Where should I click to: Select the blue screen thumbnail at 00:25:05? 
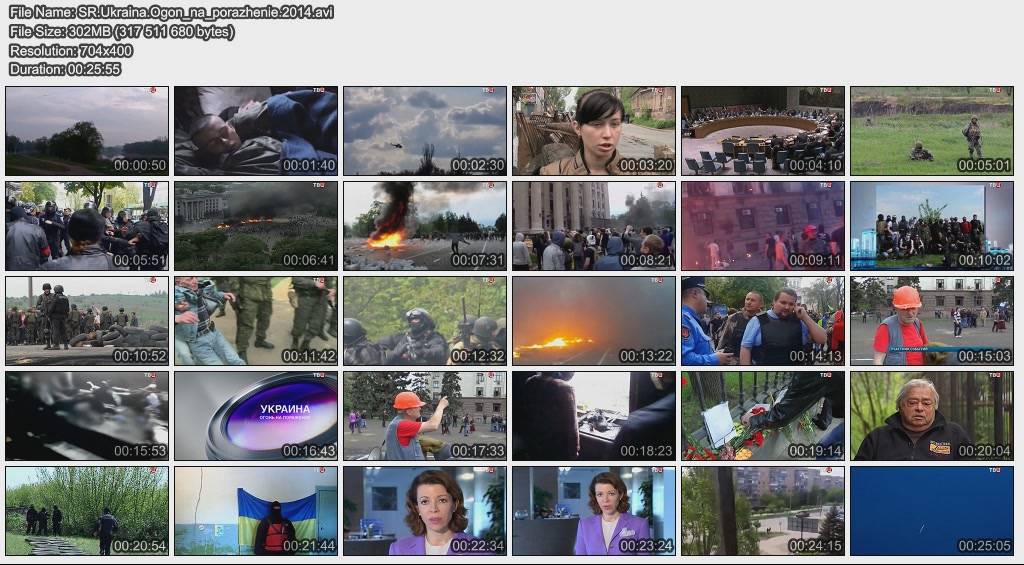[932, 511]
